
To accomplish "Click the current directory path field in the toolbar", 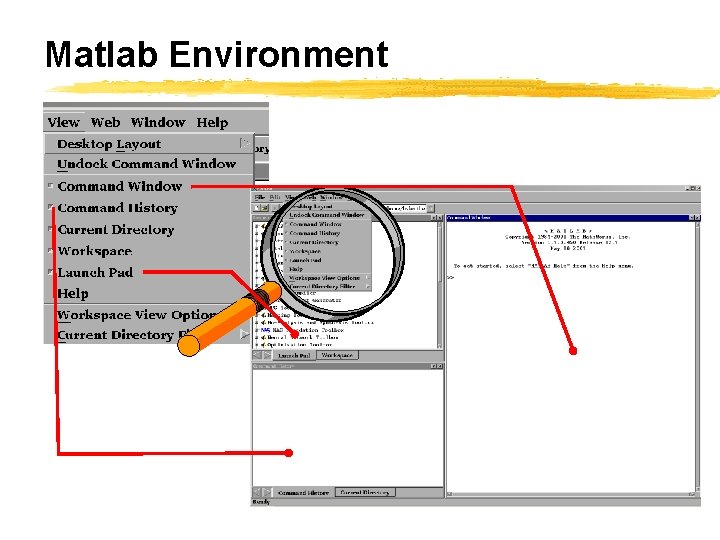I will click(x=406, y=208).
